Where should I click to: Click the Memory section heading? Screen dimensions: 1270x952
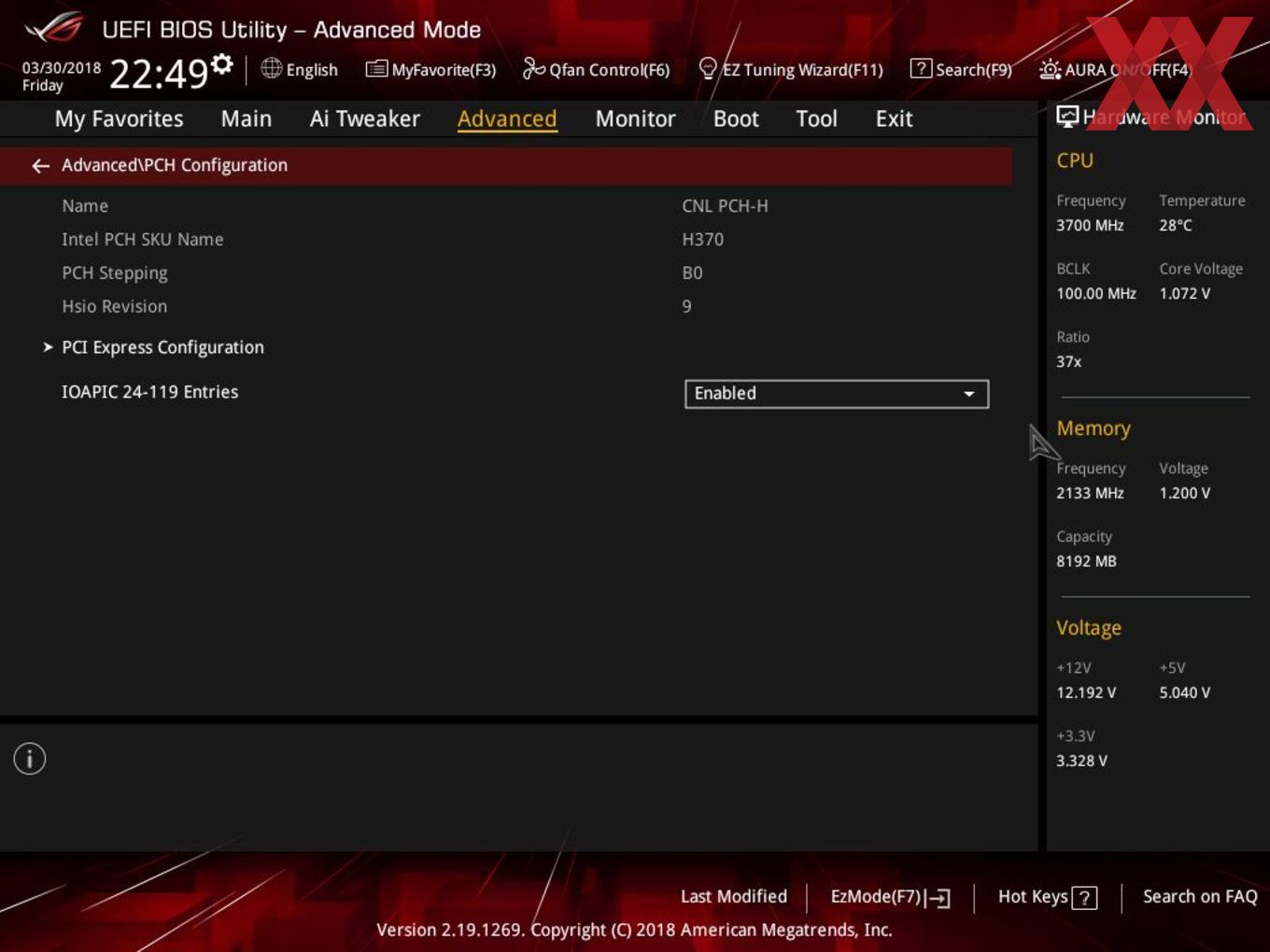[x=1094, y=428]
